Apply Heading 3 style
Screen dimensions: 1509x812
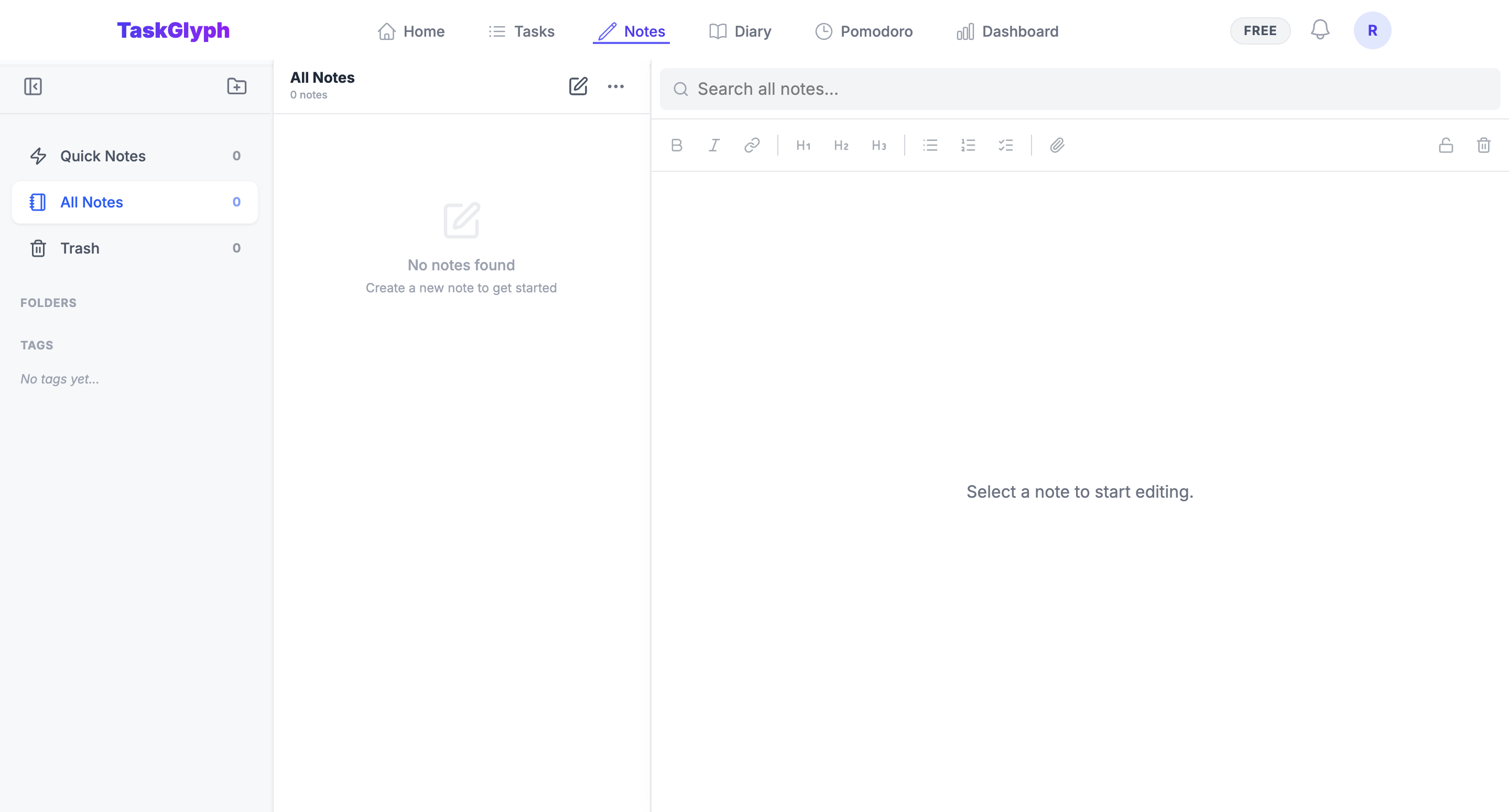[x=878, y=145]
